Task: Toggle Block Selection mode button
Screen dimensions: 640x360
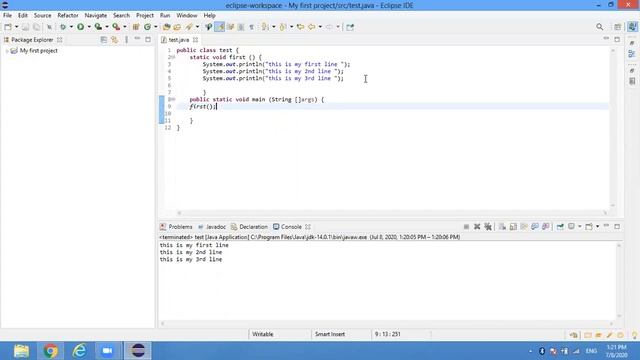Action: (x=241, y=27)
